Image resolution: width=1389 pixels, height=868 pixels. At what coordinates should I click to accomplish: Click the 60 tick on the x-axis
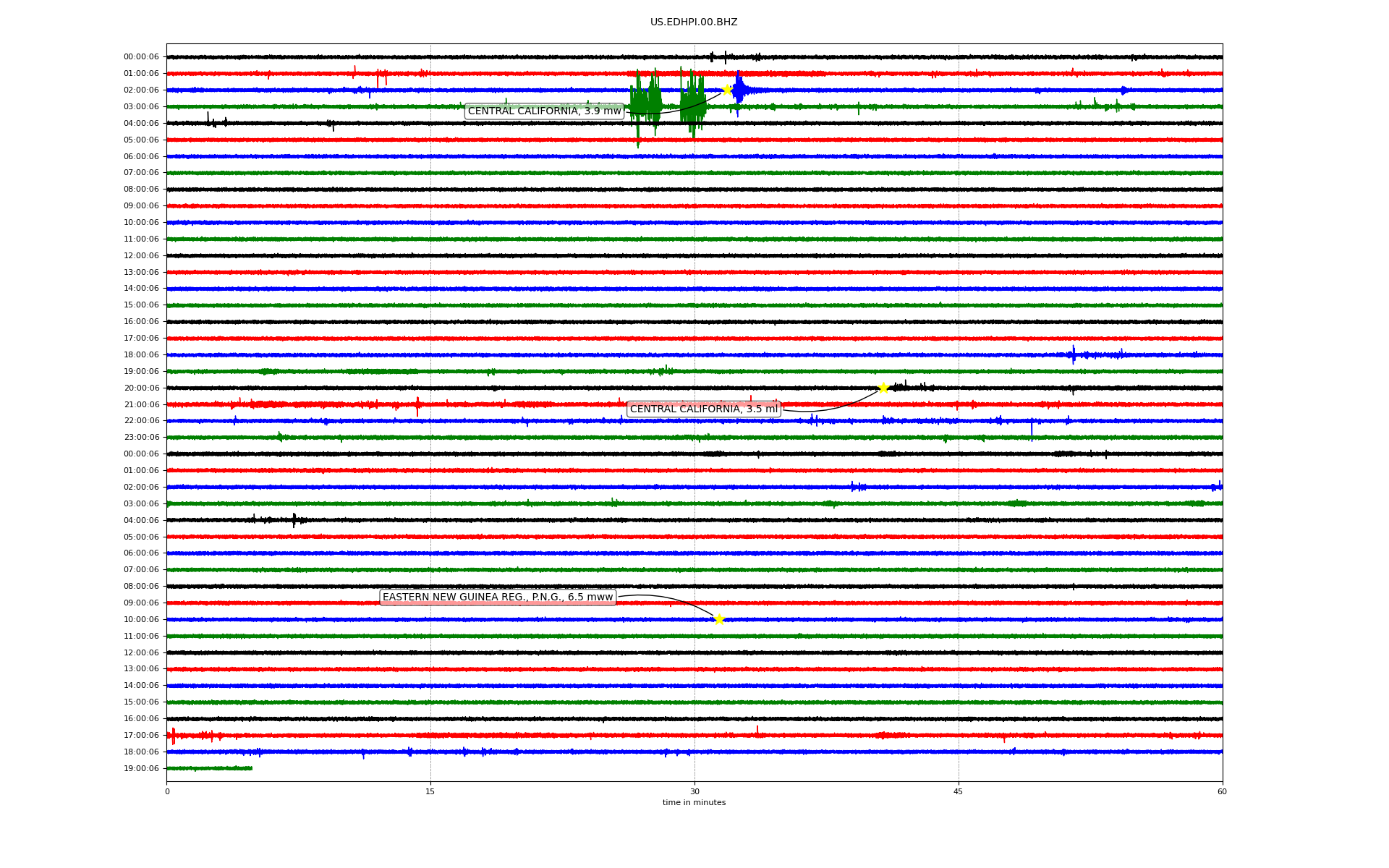tap(1222, 791)
